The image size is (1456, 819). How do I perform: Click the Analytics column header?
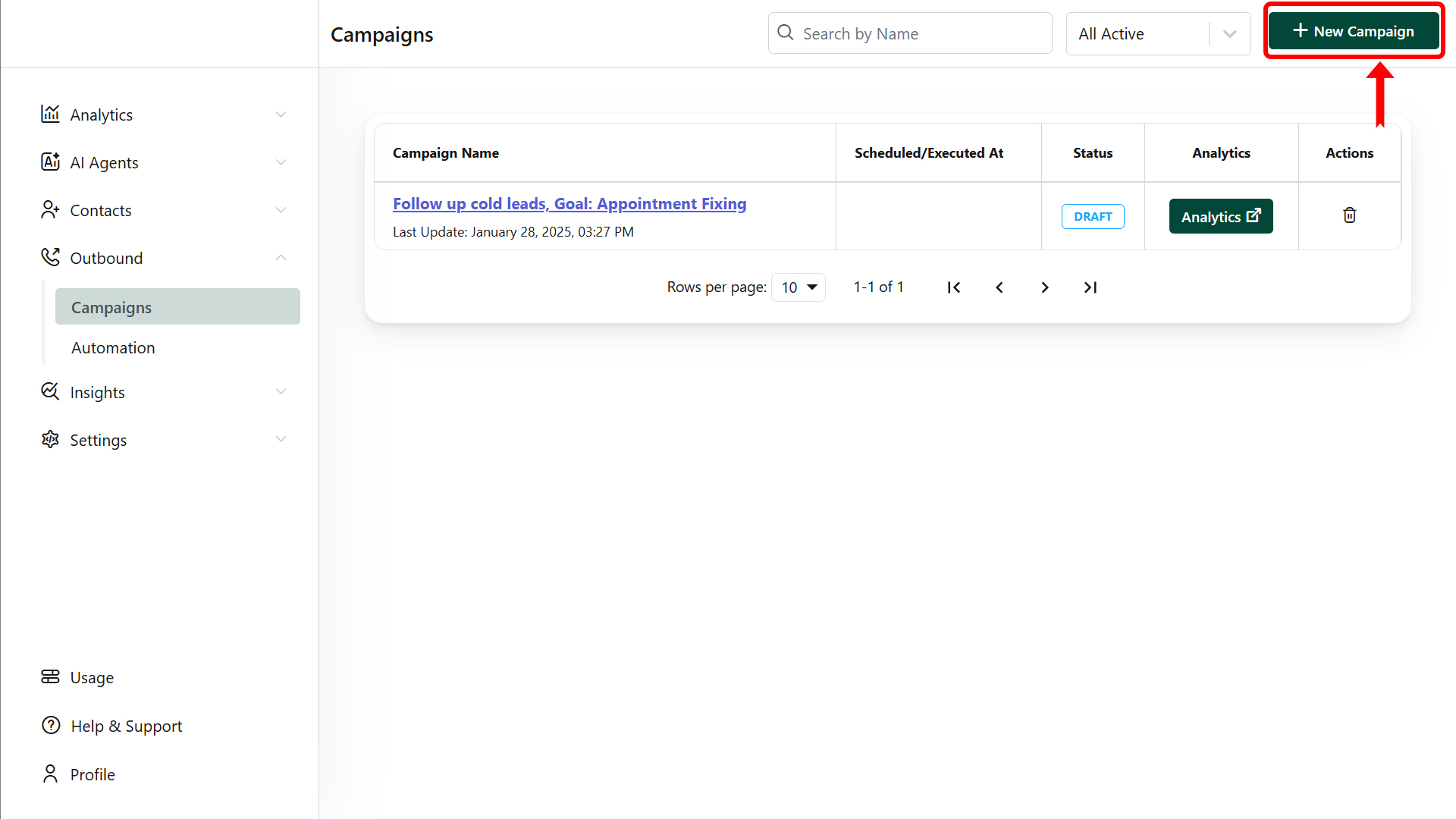pos(1221,152)
